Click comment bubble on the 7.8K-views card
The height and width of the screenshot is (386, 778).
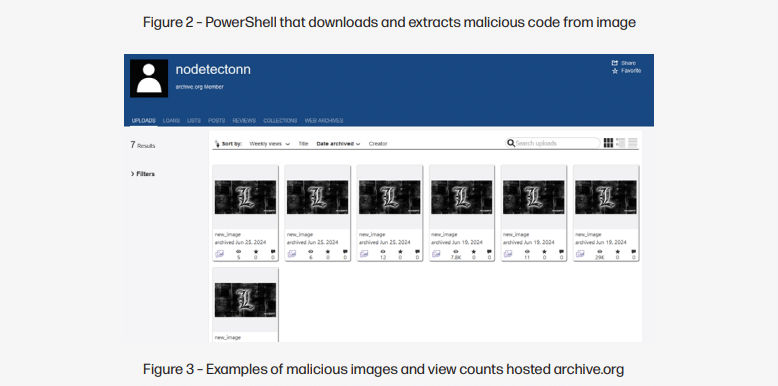[489, 252]
